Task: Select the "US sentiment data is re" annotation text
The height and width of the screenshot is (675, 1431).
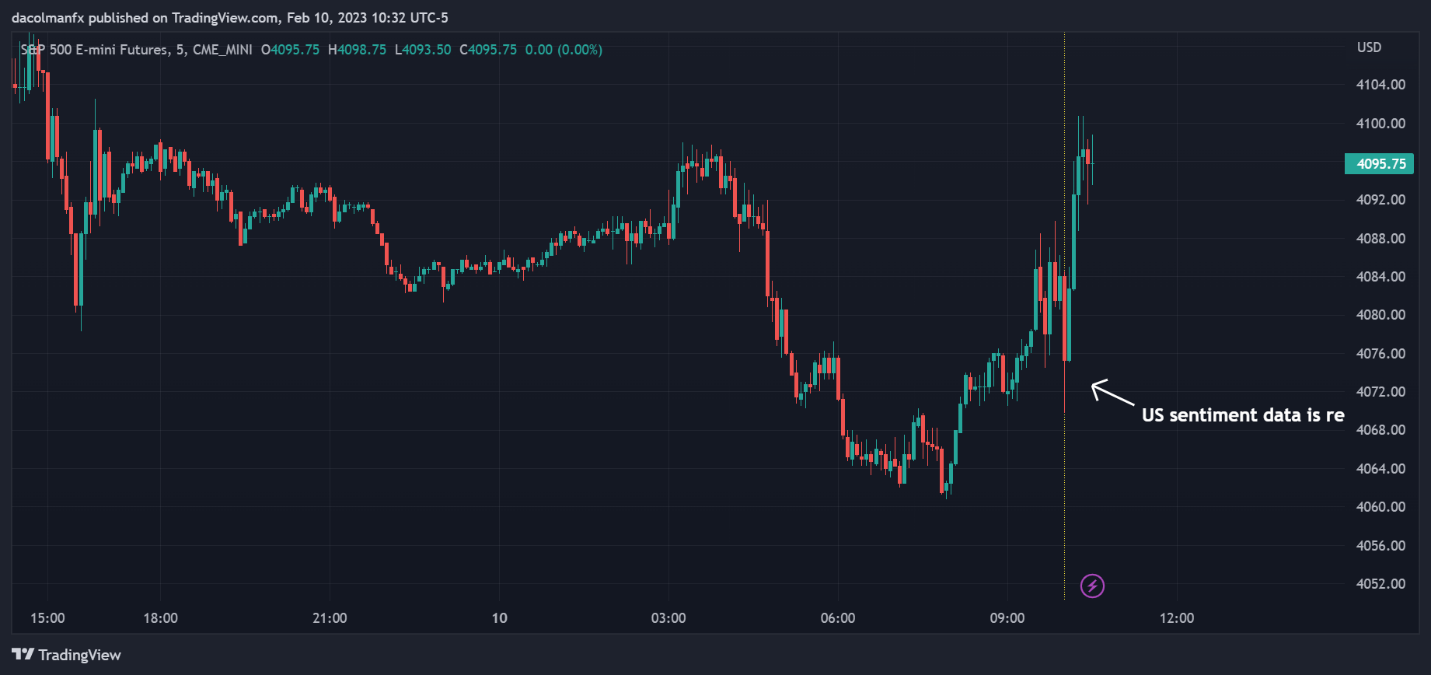Action: (x=1243, y=415)
